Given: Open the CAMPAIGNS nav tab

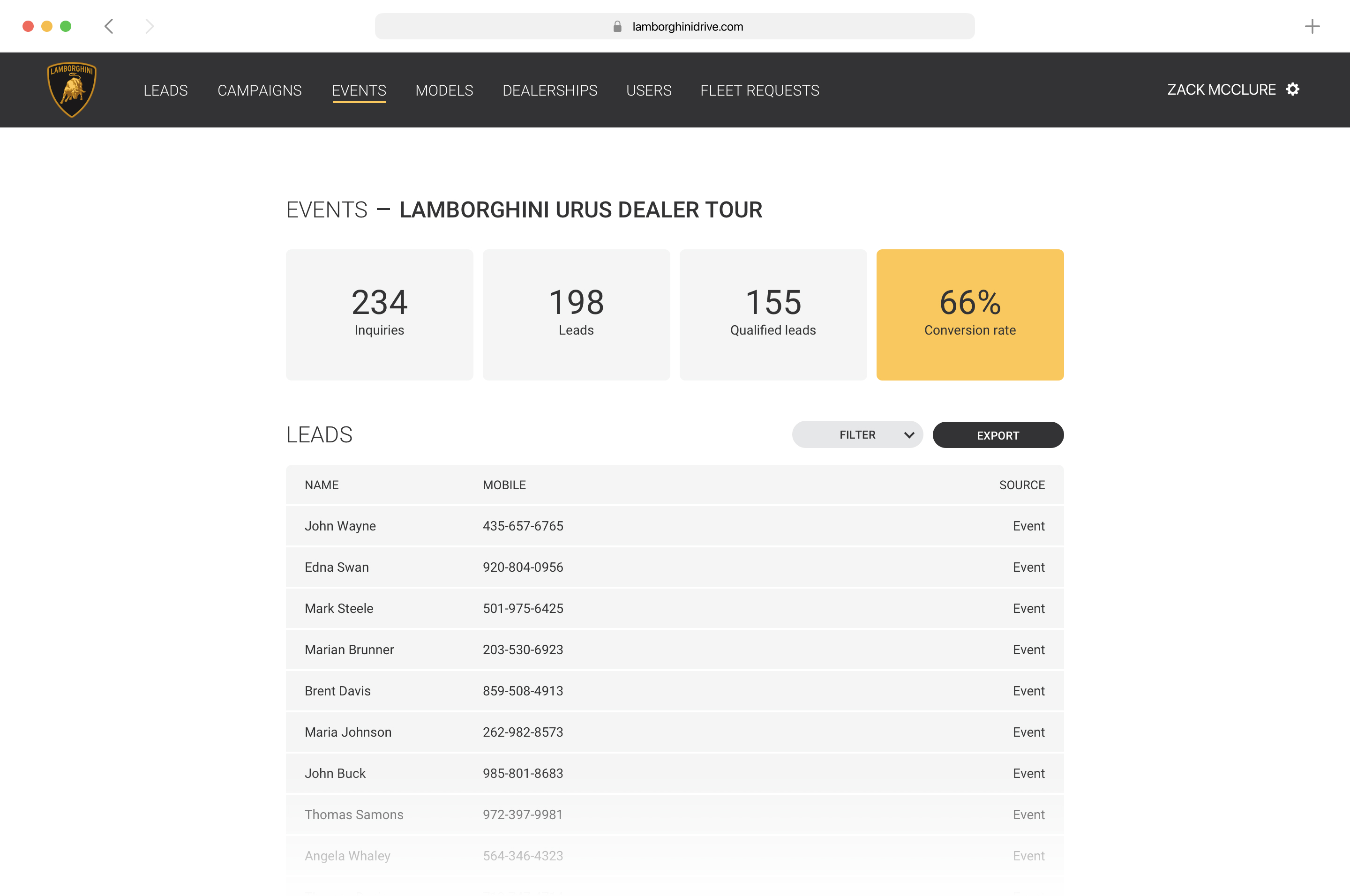Looking at the screenshot, I should point(260,90).
